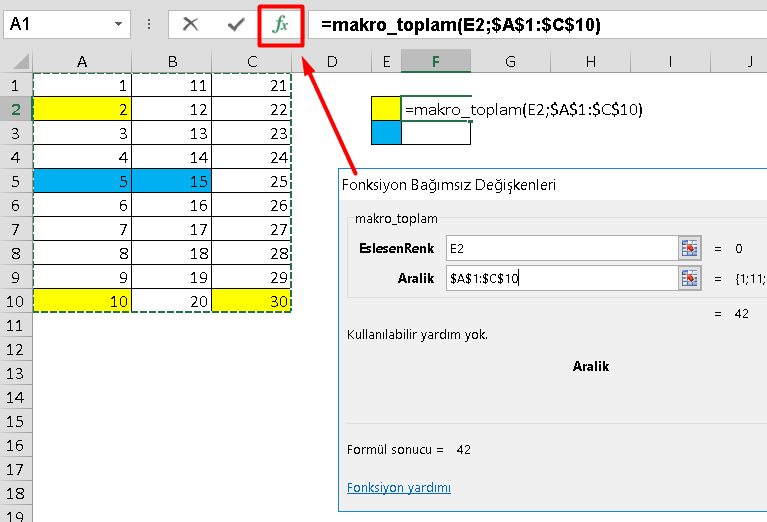Collapse dialog using EslesenRenk range selector icon
767x522 pixels.
[x=689, y=249]
